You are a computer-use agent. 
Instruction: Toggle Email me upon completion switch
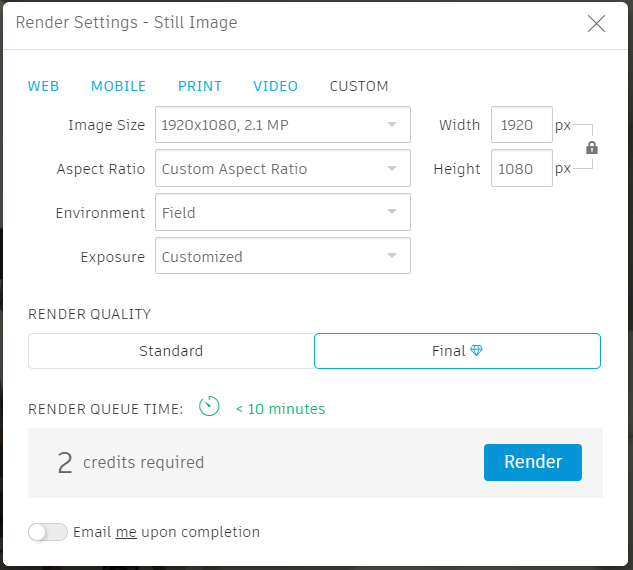click(47, 532)
